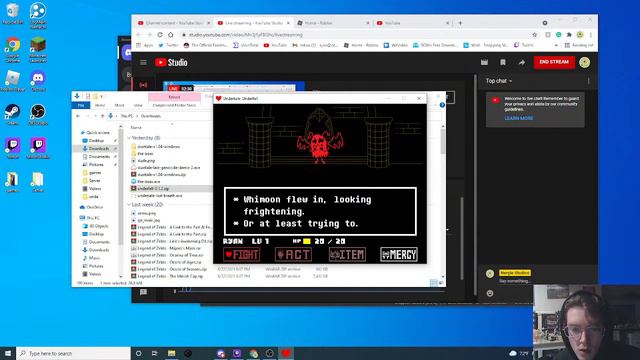Open the Chrome extensions puzzle icon

coord(569,35)
